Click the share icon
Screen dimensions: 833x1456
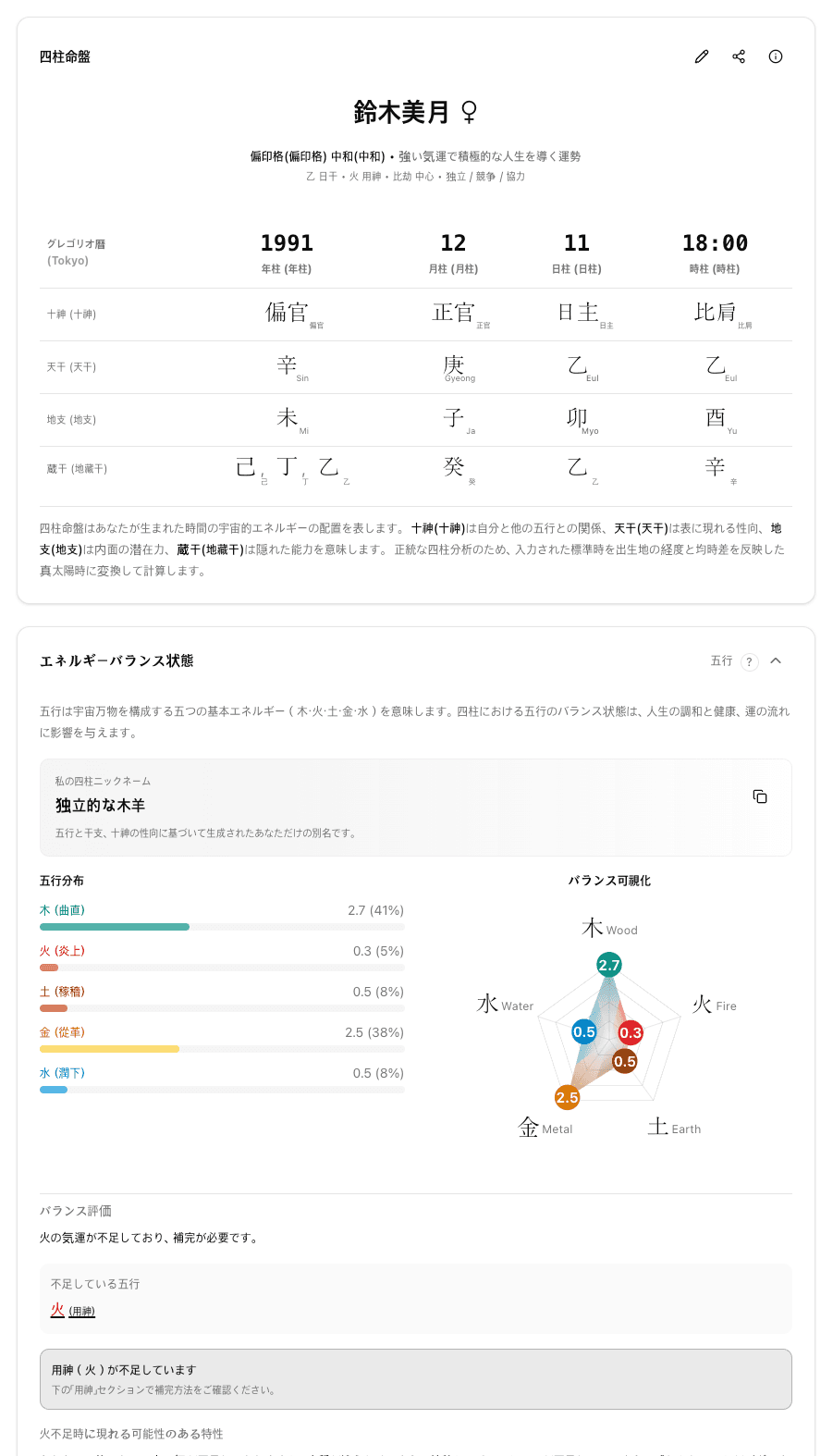click(x=739, y=56)
